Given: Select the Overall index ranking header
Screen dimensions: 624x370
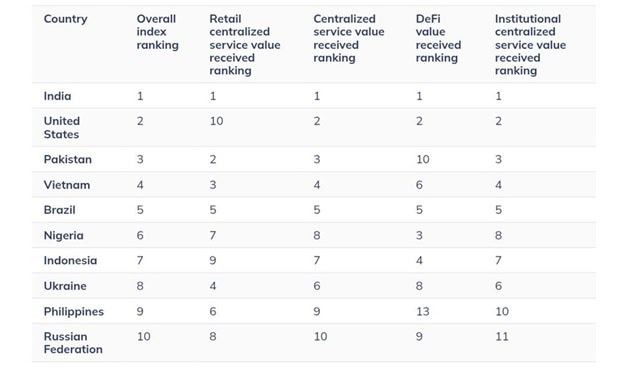Looking at the screenshot, I should [x=158, y=32].
